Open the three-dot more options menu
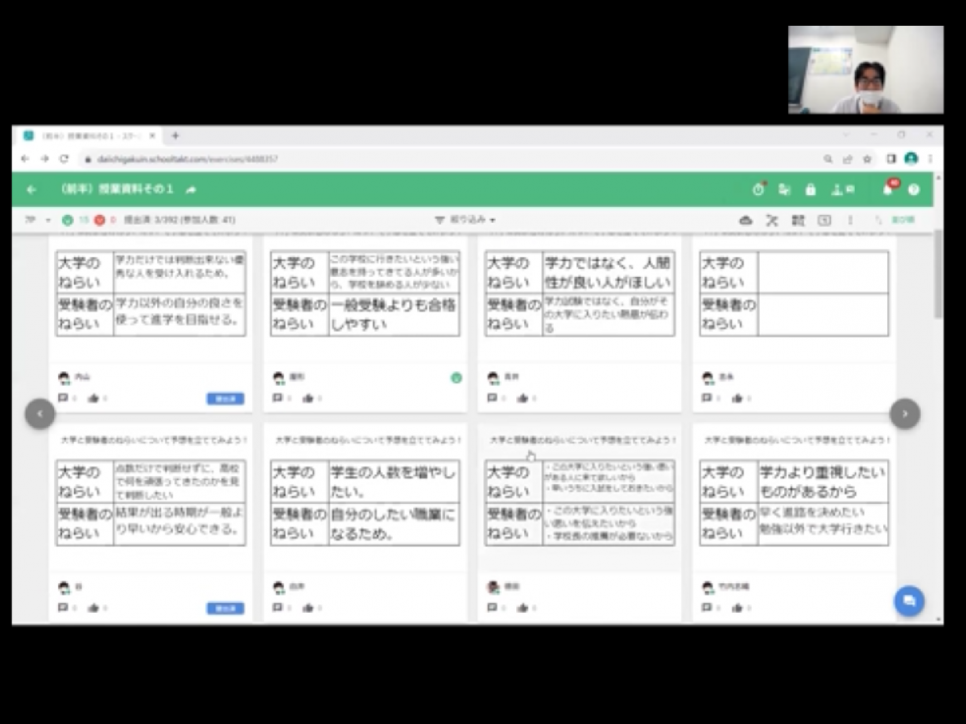 [x=850, y=220]
